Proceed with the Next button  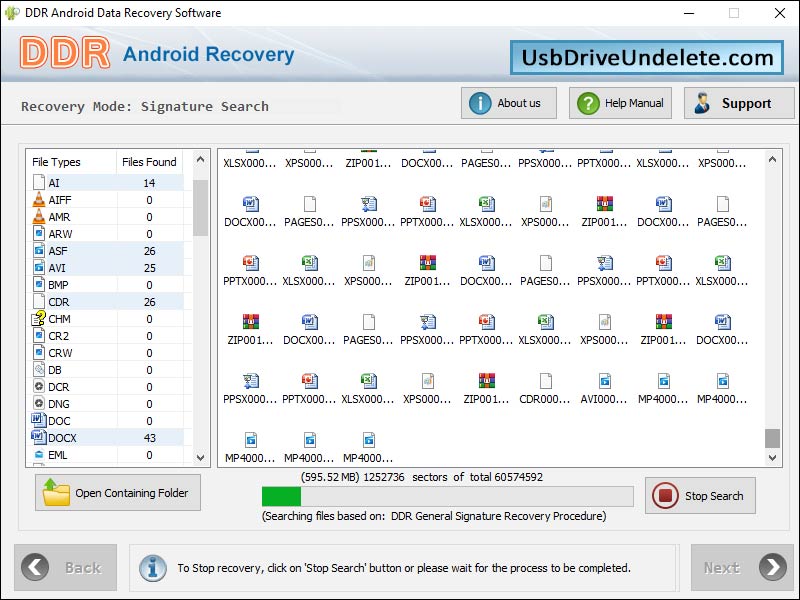click(742, 567)
